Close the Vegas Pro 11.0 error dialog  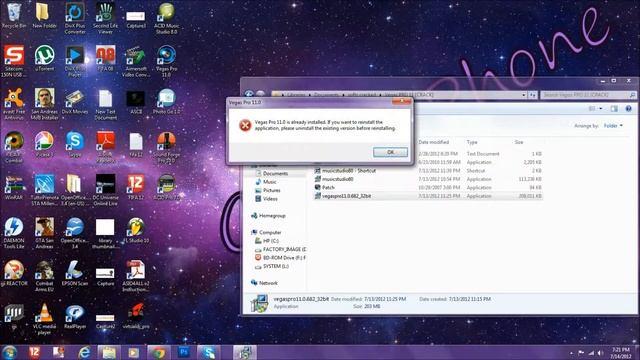point(402,101)
